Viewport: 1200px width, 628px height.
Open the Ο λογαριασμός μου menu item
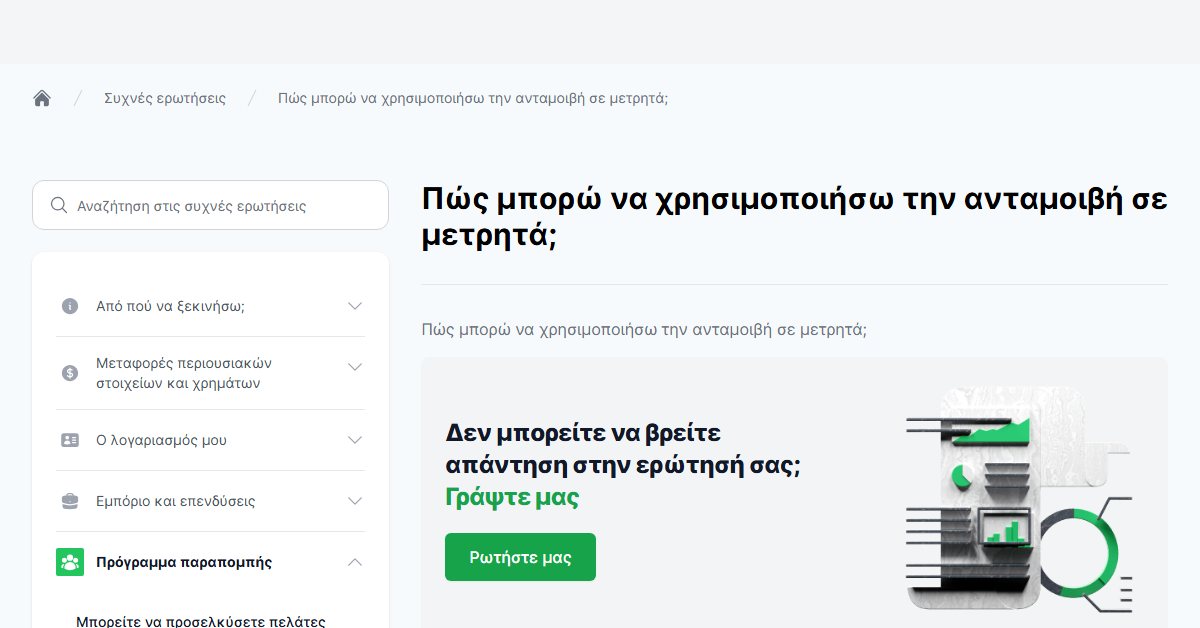tap(161, 440)
